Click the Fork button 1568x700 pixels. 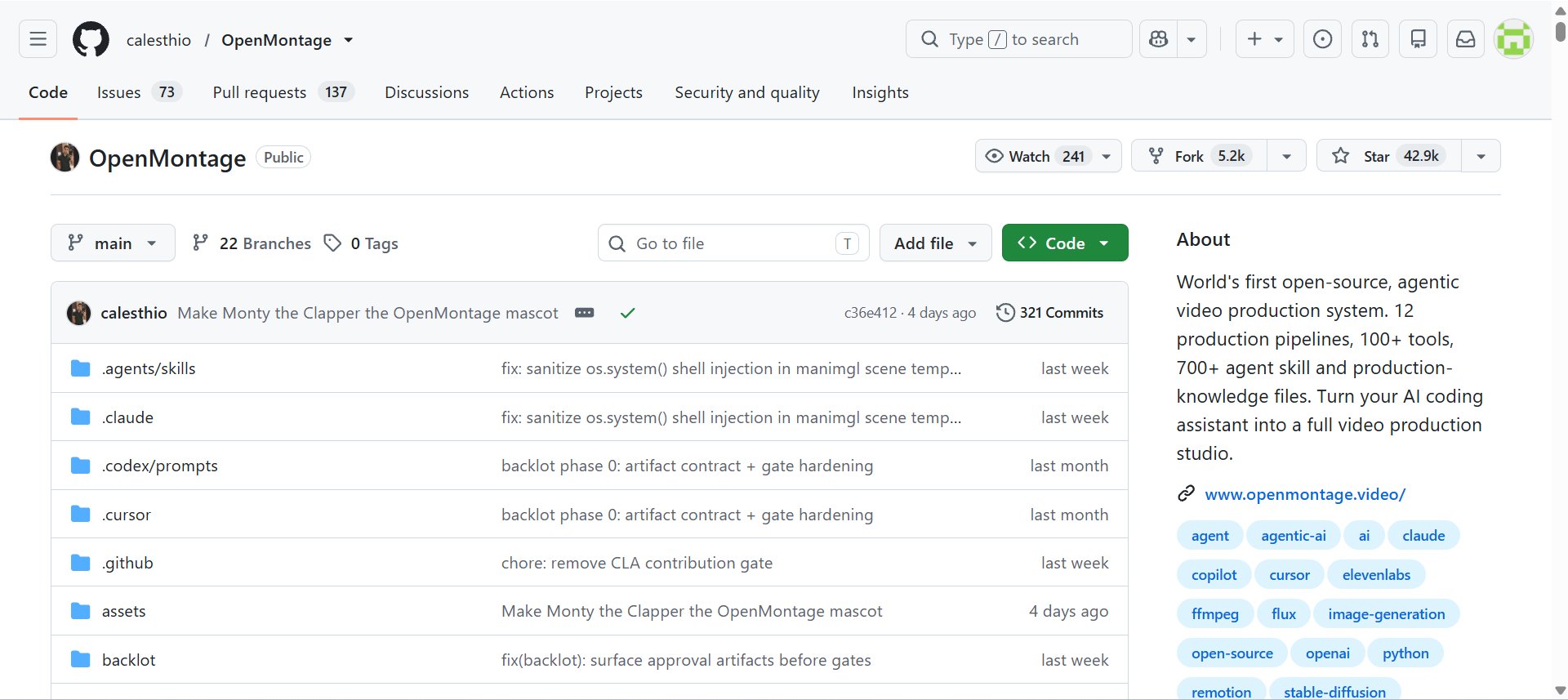pyautogui.click(x=1199, y=156)
